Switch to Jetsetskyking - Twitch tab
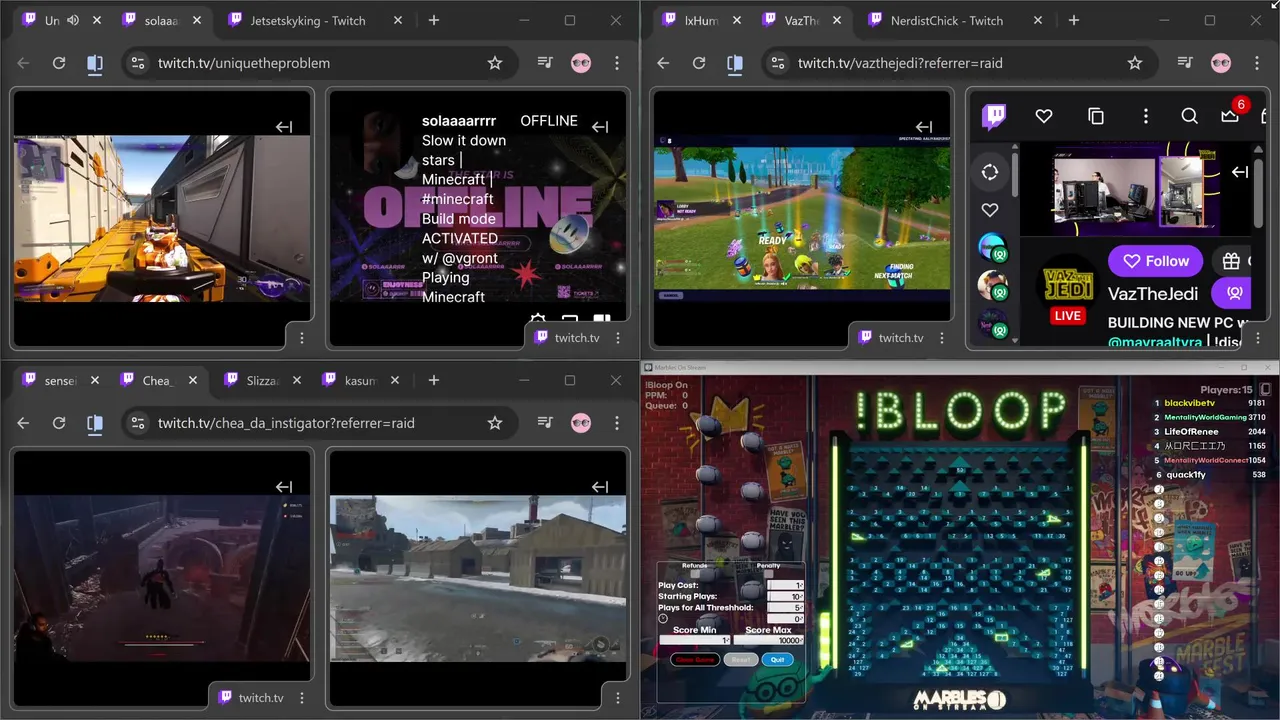The width and height of the screenshot is (1280, 720). point(308,20)
